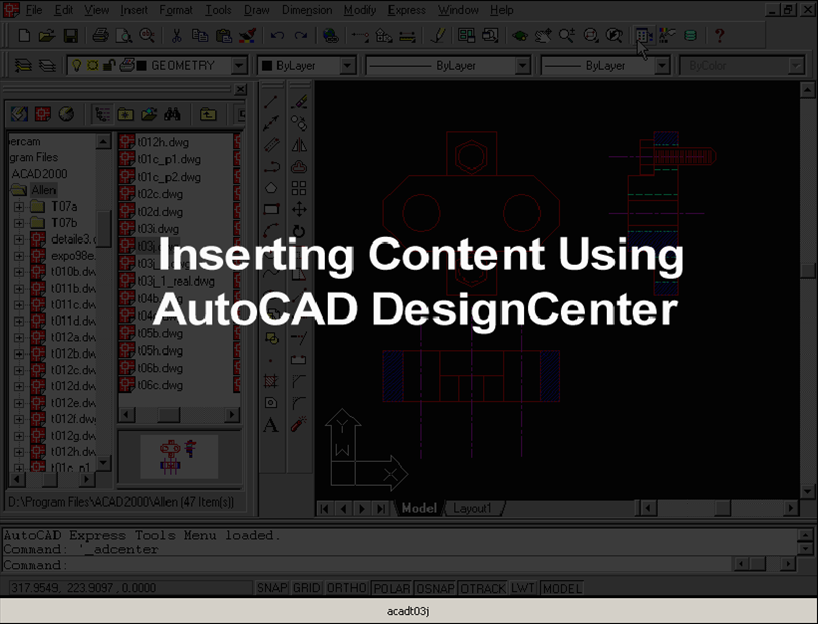
Task: Select the Rectangle draw tool
Action: 271,209
